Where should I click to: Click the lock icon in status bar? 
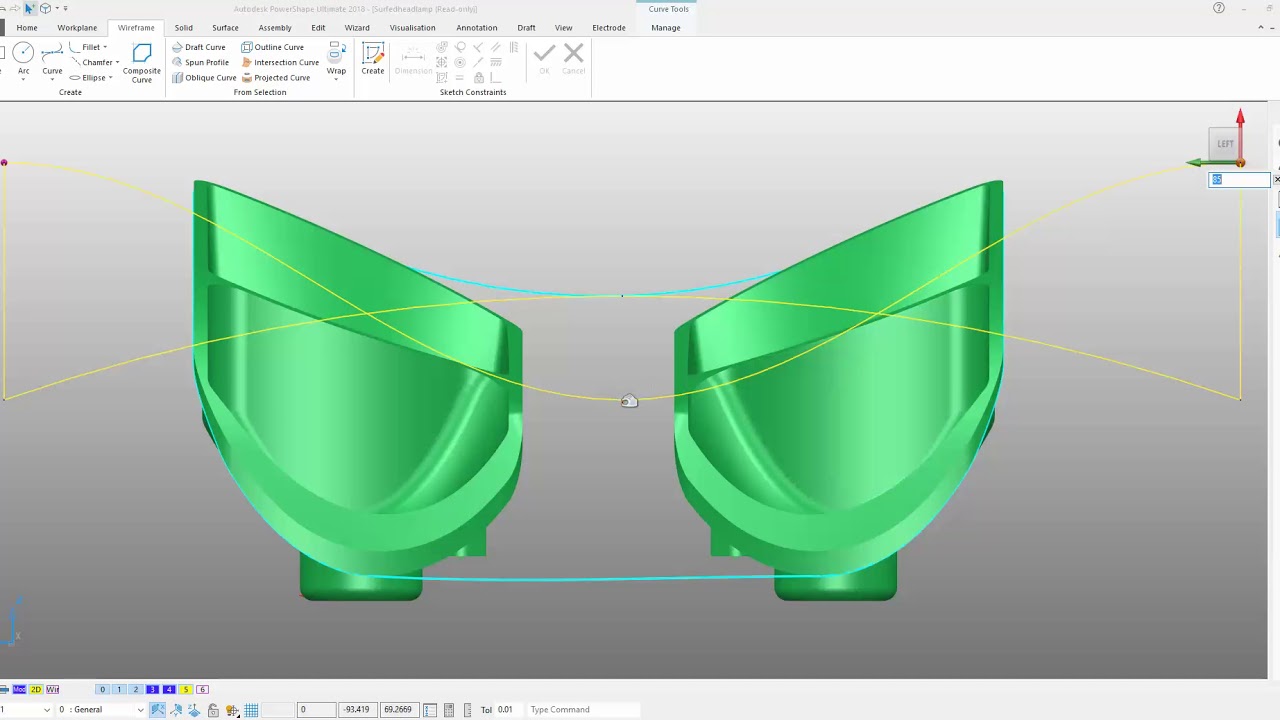coord(213,710)
